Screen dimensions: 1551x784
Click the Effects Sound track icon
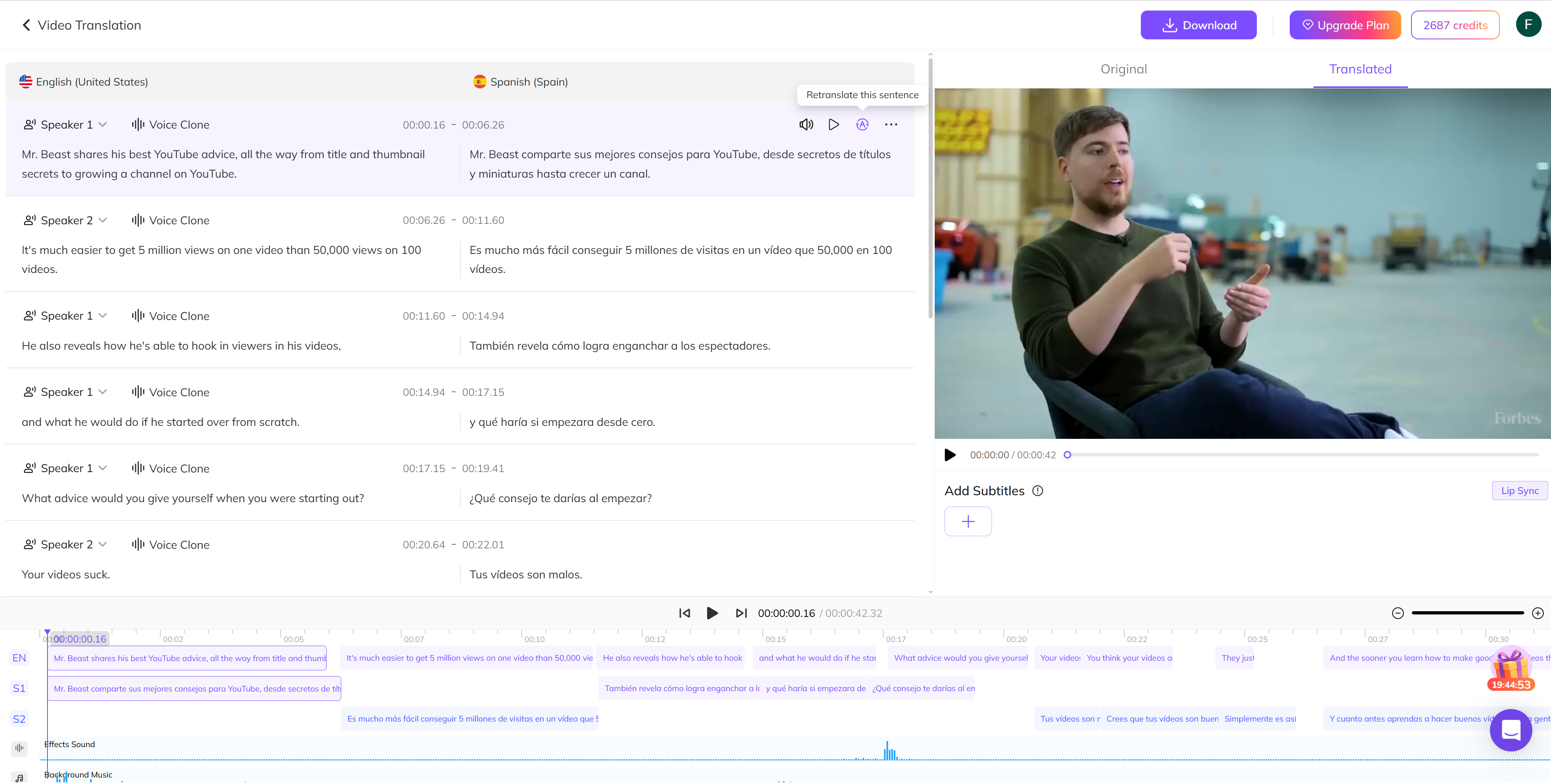point(19,748)
